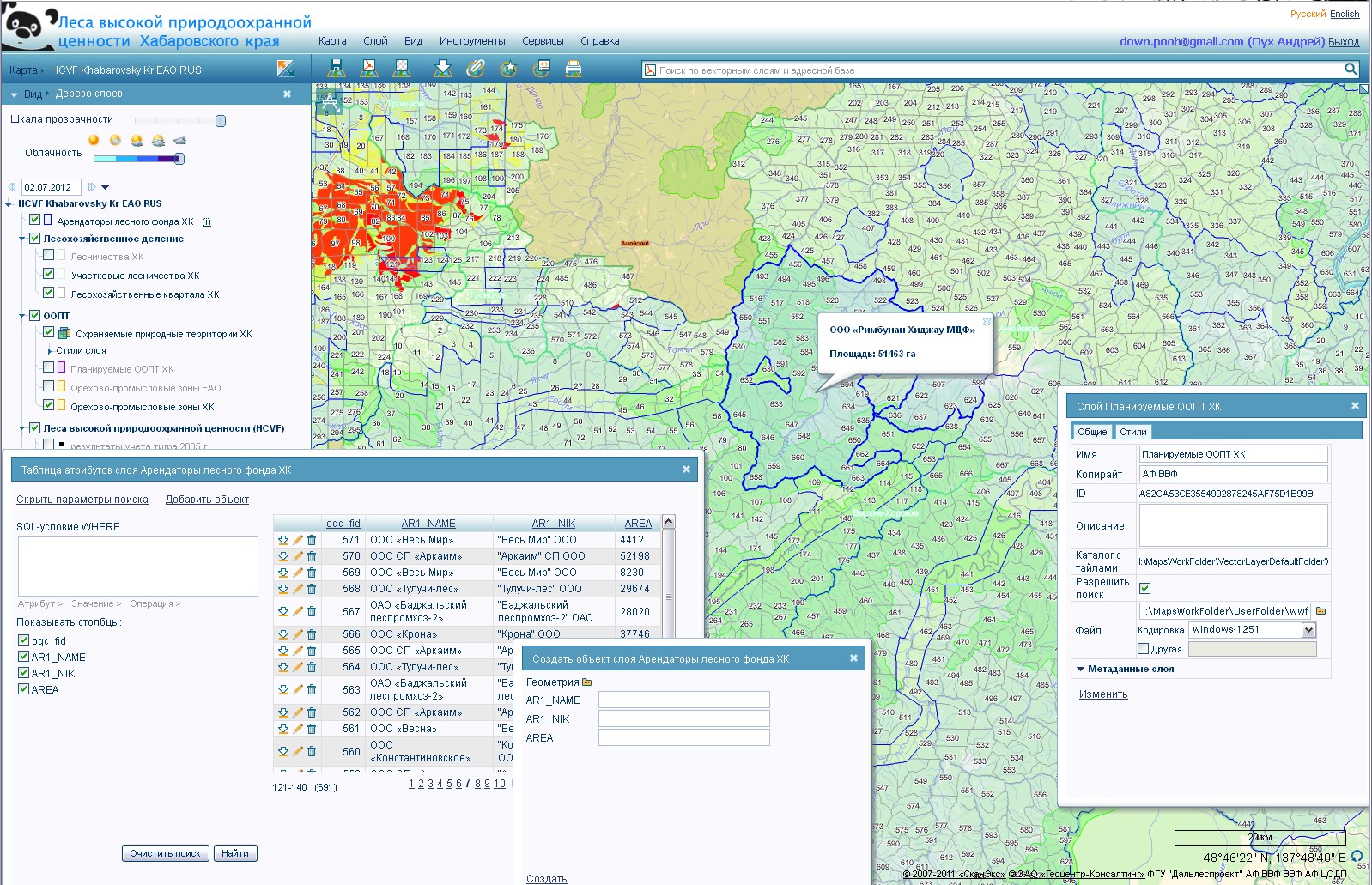
Task: Click next date arrow beside 02.07.2012
Action: [92, 186]
